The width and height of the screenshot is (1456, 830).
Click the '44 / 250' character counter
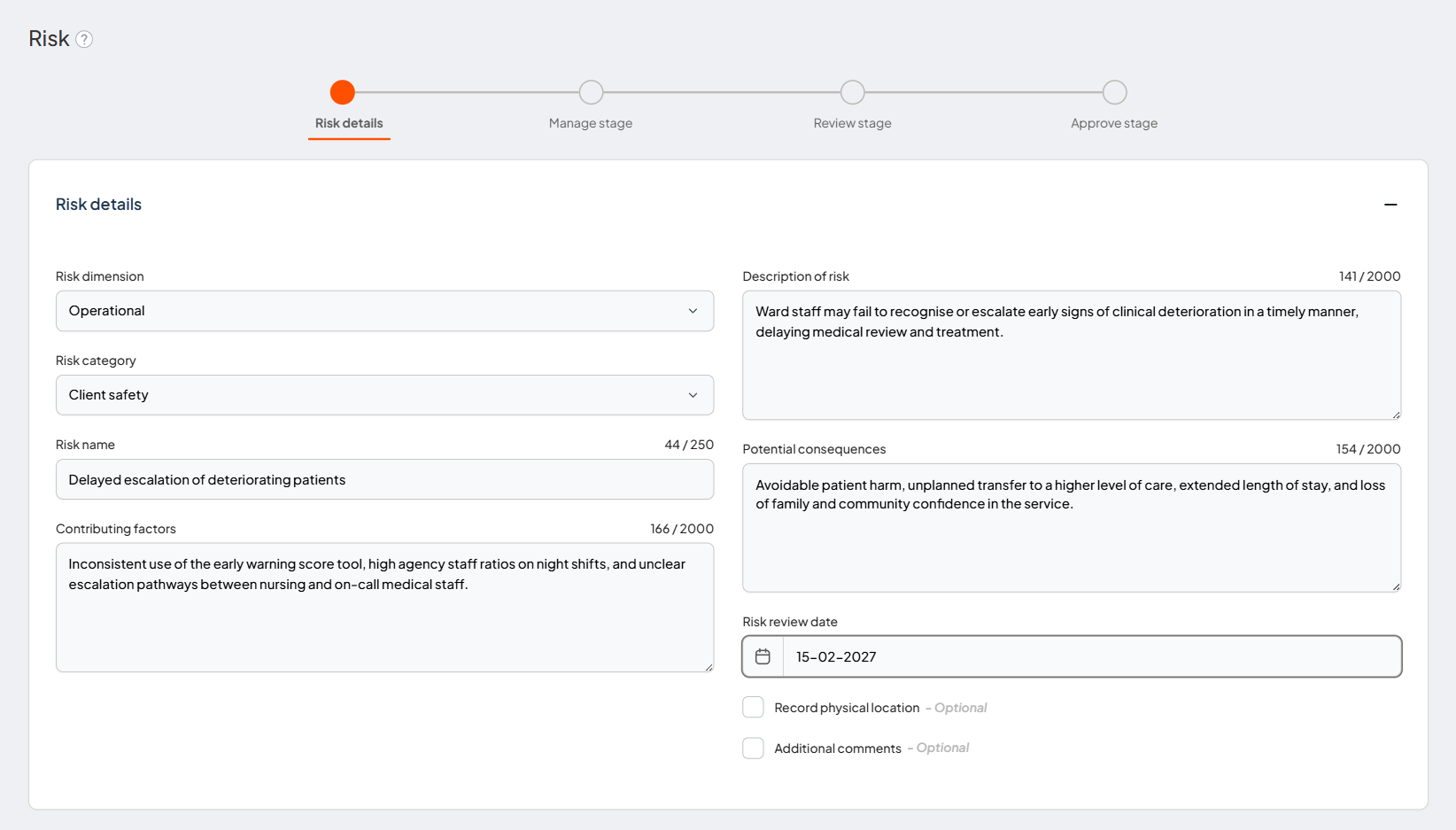click(689, 445)
